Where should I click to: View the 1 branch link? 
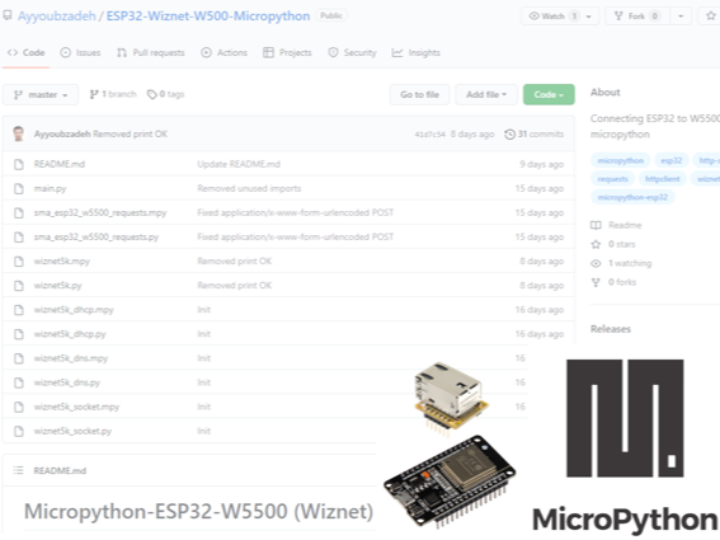coord(113,94)
